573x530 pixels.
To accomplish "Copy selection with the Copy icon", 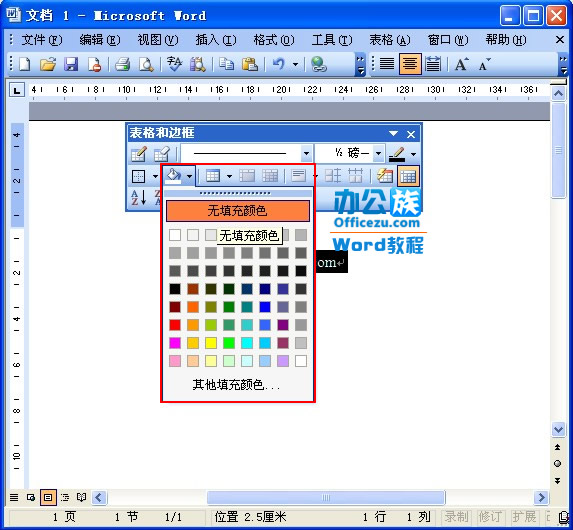I will 226,64.
